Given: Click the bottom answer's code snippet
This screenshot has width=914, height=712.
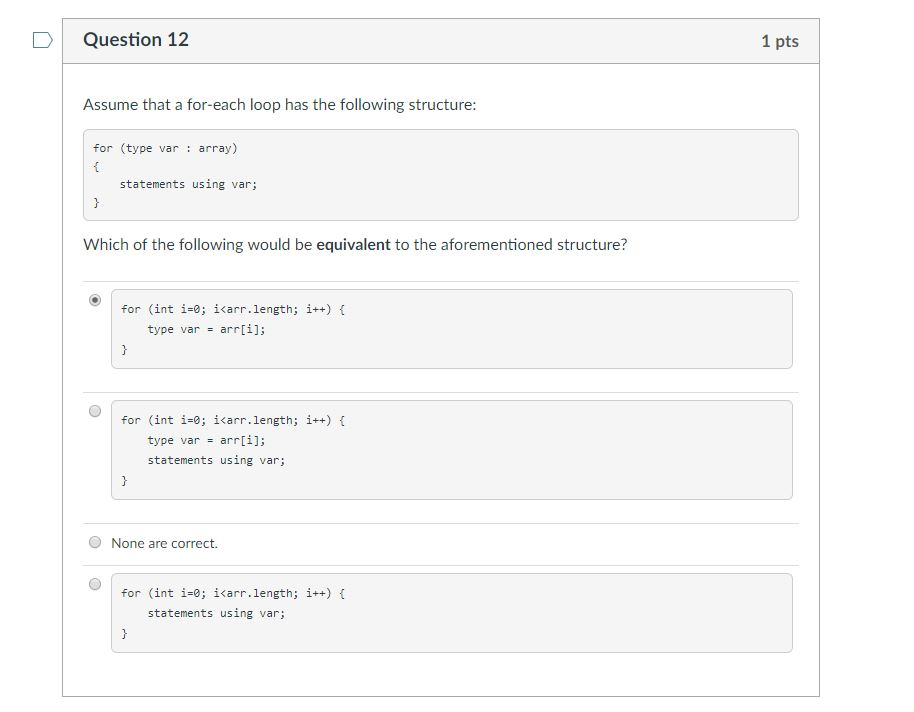Looking at the screenshot, I should (450, 612).
